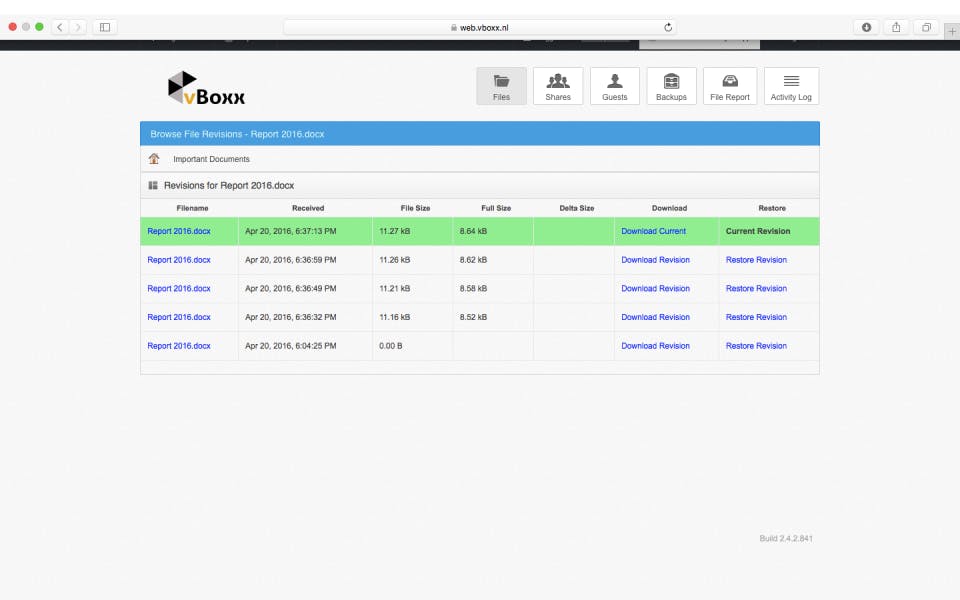Click Safari share button
Screen dimensions: 960x600
point(896,27)
